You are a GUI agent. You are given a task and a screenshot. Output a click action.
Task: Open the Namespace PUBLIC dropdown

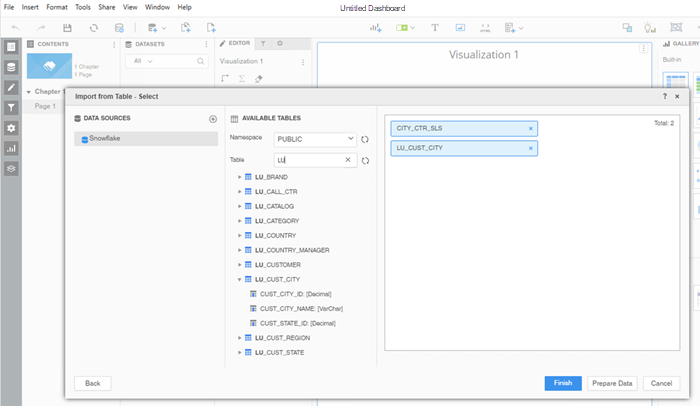tap(349, 139)
